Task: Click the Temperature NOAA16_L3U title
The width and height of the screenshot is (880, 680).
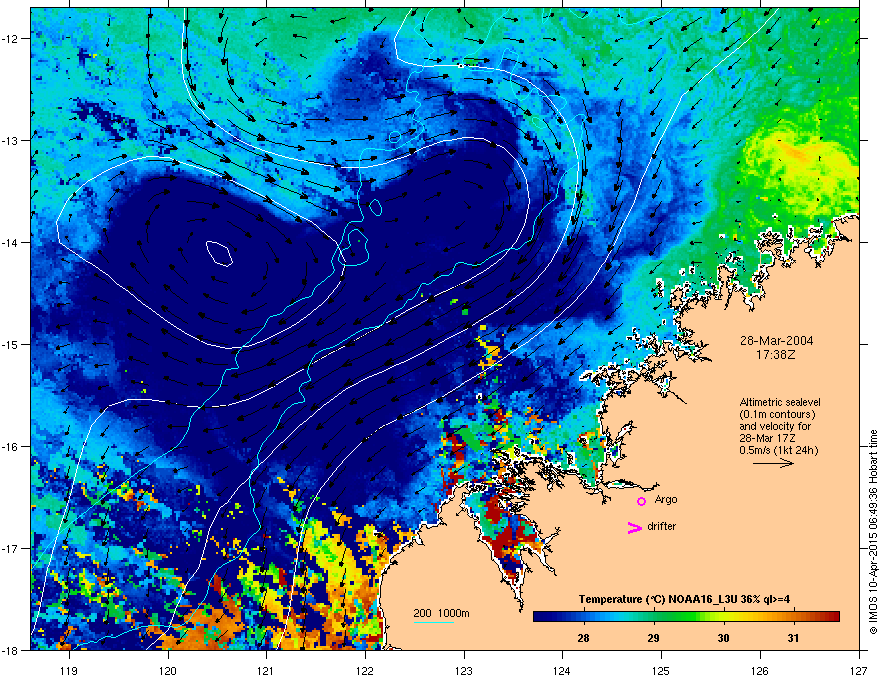Action: [x=684, y=599]
